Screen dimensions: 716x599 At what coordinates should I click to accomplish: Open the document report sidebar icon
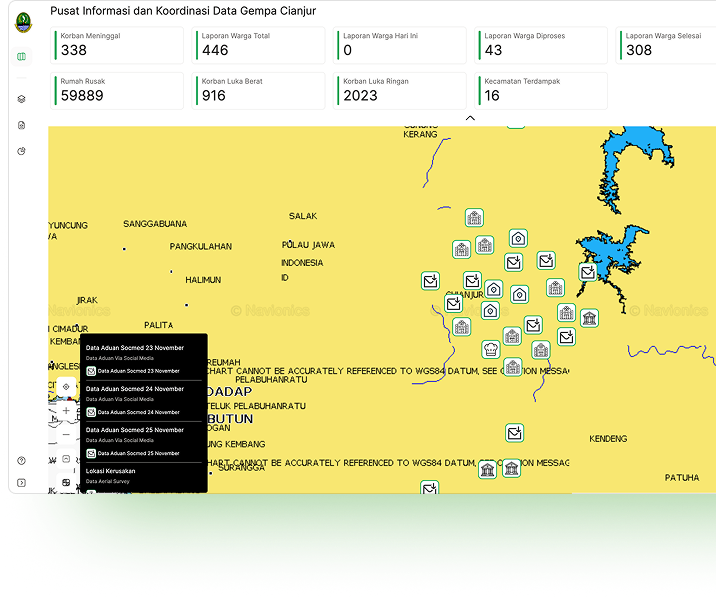click(x=22, y=125)
